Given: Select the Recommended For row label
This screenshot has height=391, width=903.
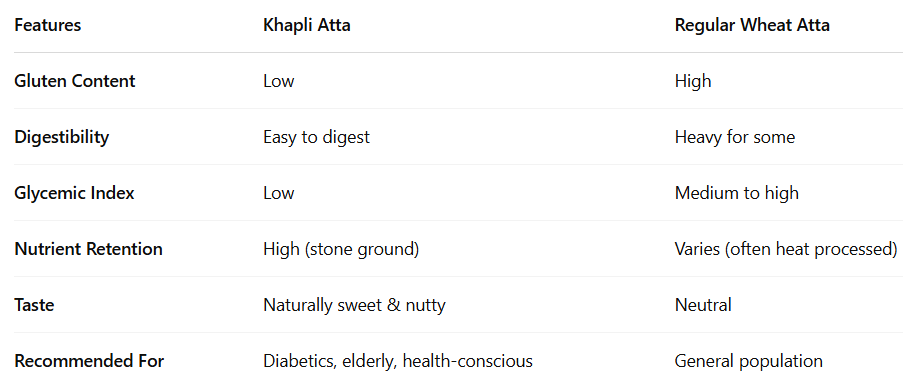Looking at the screenshot, I should pos(89,361).
